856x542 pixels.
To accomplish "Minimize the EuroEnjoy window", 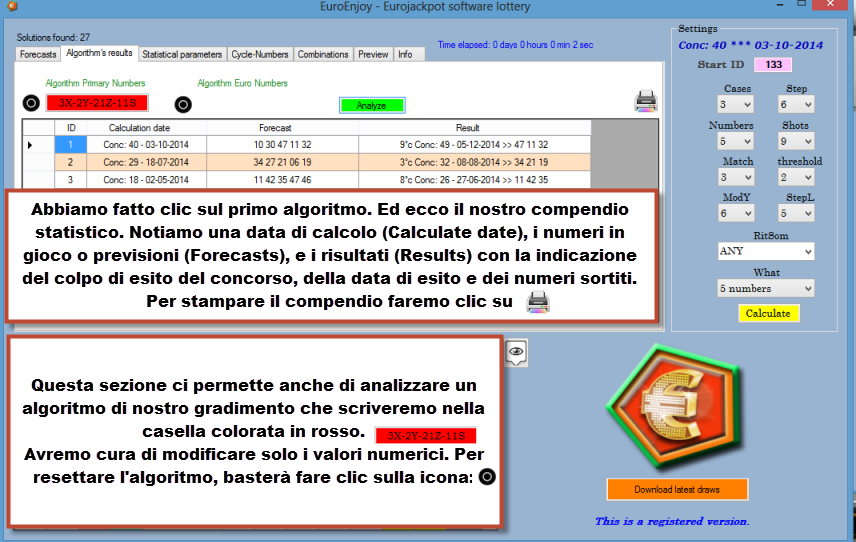I will [x=780, y=4].
